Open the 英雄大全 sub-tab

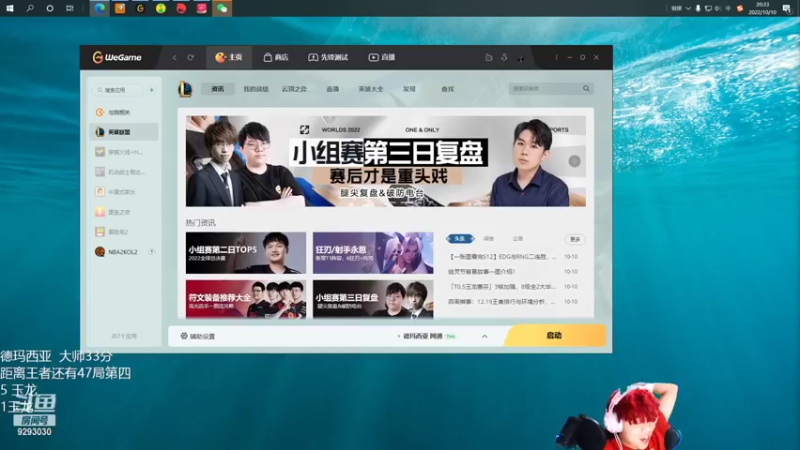click(x=371, y=89)
